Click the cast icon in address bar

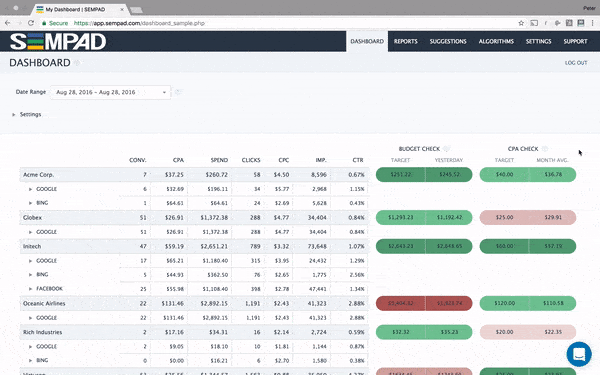[x=534, y=23]
